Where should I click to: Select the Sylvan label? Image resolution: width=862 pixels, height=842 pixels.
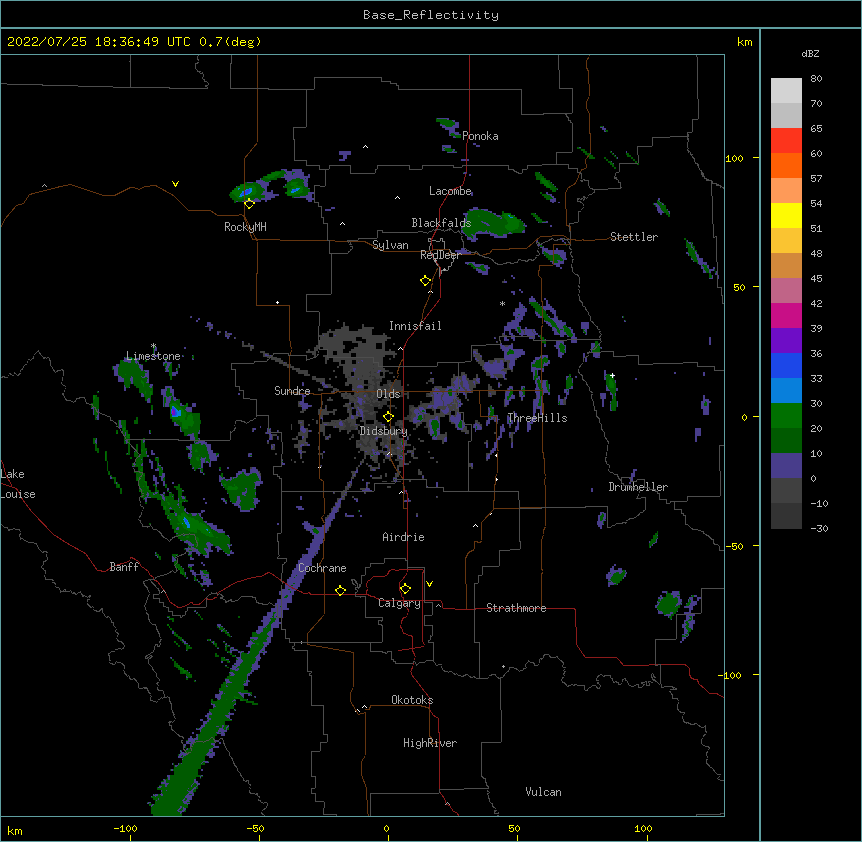390,245
